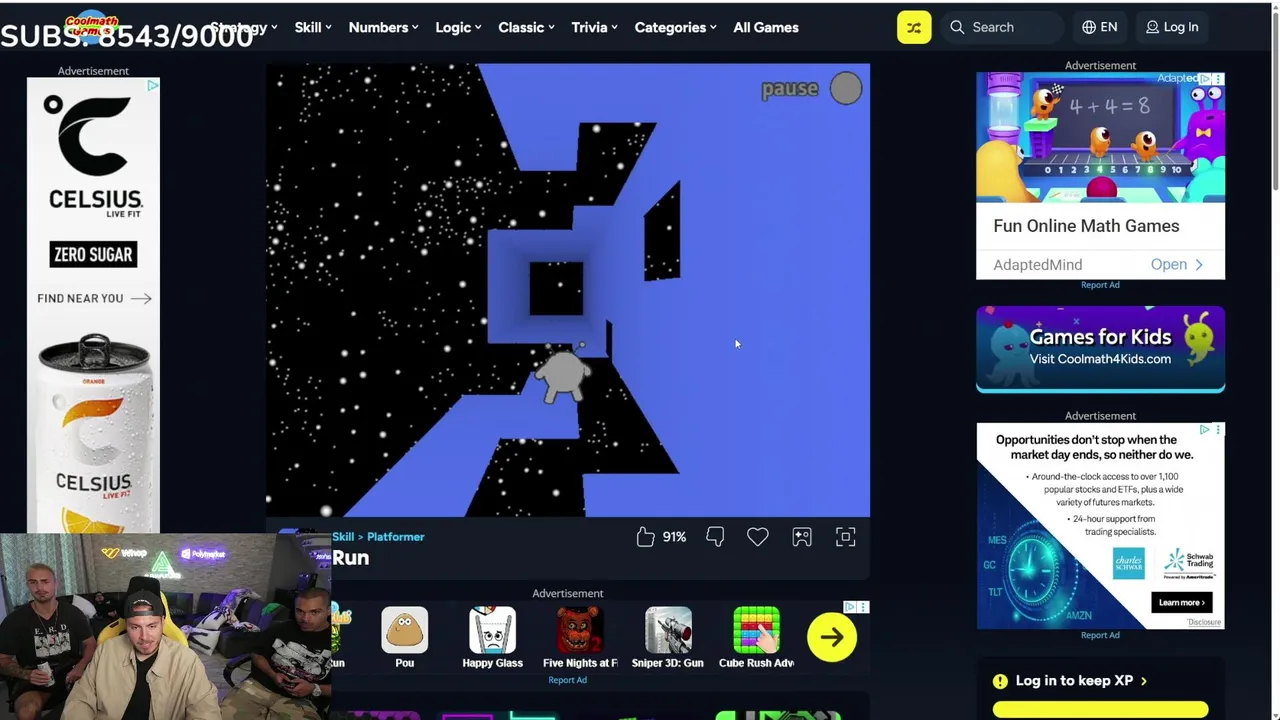Click the Log In button
The width and height of the screenshot is (1280, 720).
1172,27
